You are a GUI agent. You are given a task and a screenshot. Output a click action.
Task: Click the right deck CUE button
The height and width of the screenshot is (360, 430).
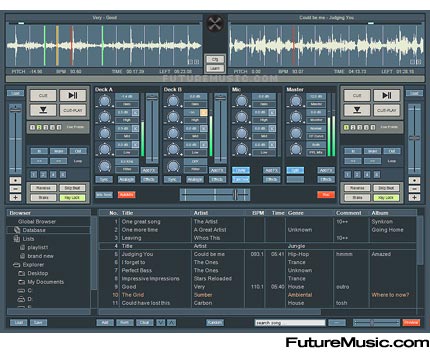coord(357,96)
